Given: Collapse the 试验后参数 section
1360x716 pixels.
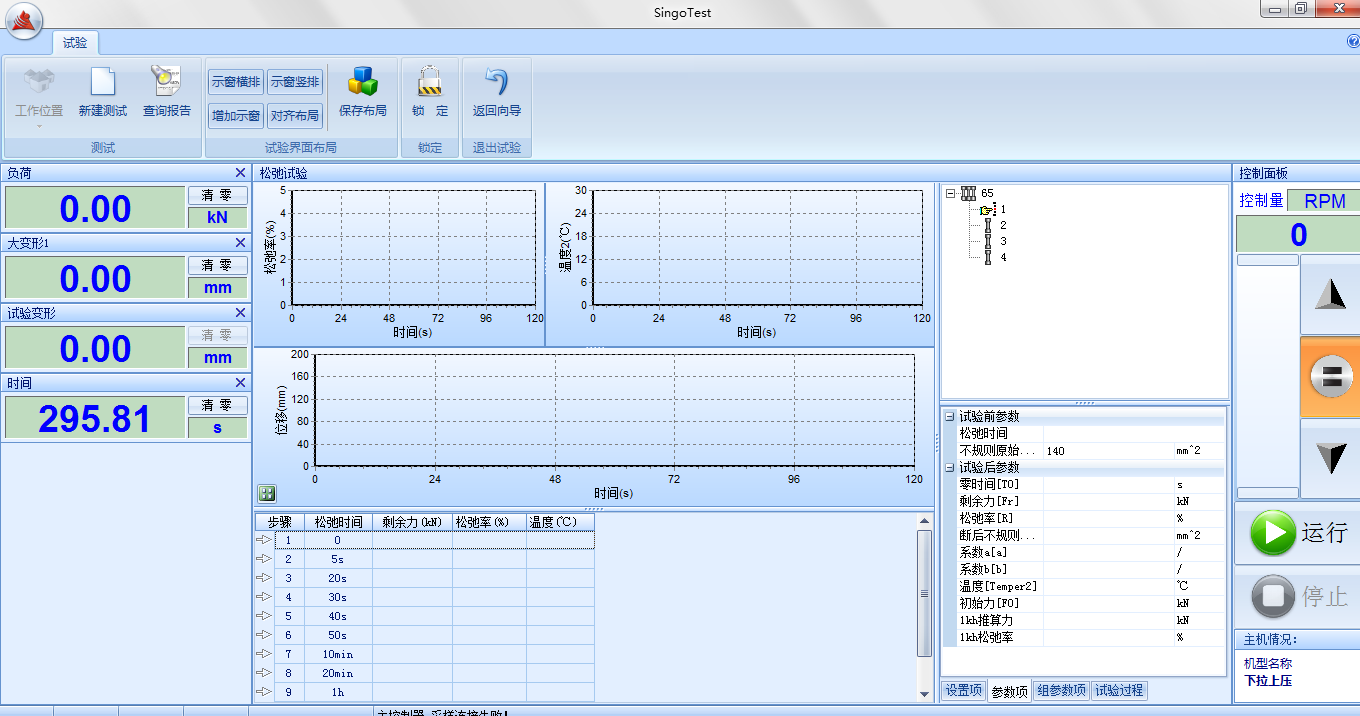Looking at the screenshot, I should pyautogui.click(x=950, y=467).
